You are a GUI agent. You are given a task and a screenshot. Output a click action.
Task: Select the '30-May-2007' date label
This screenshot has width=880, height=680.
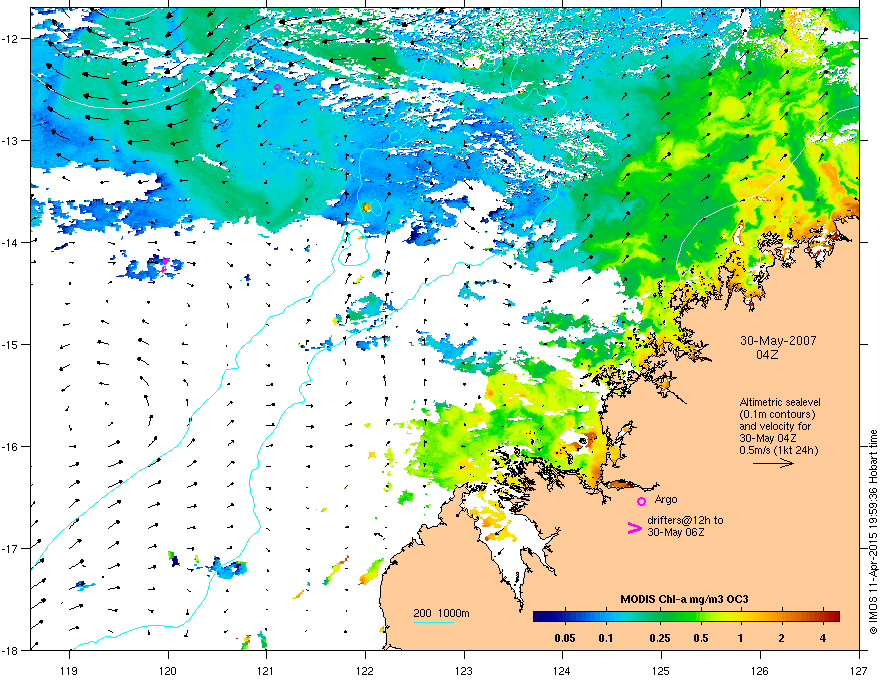click(x=778, y=341)
